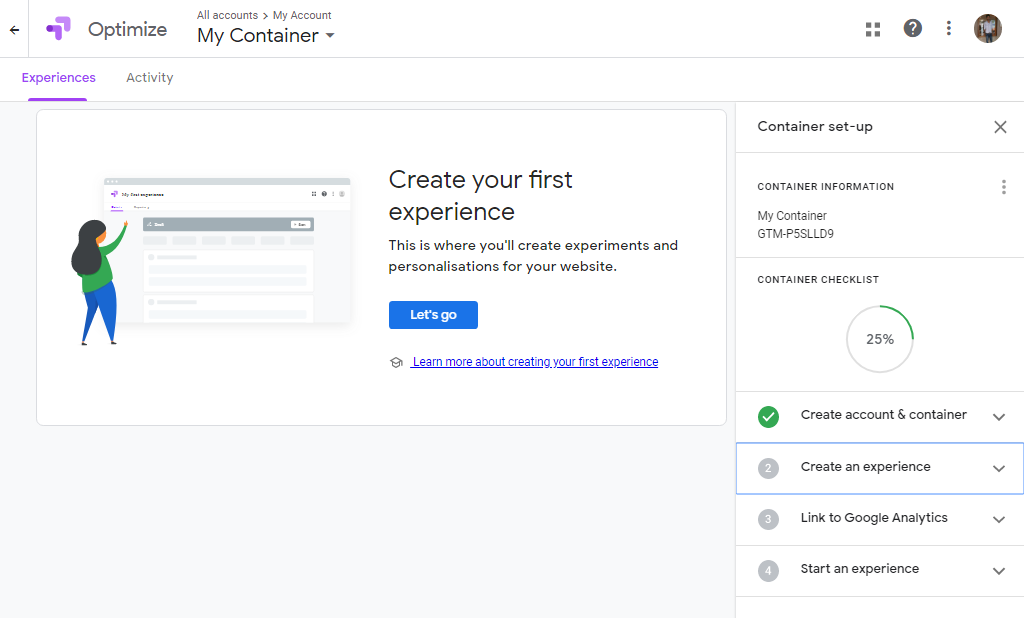The height and width of the screenshot is (618, 1024).
Task: Click the Optimize product name
Action: (127, 29)
